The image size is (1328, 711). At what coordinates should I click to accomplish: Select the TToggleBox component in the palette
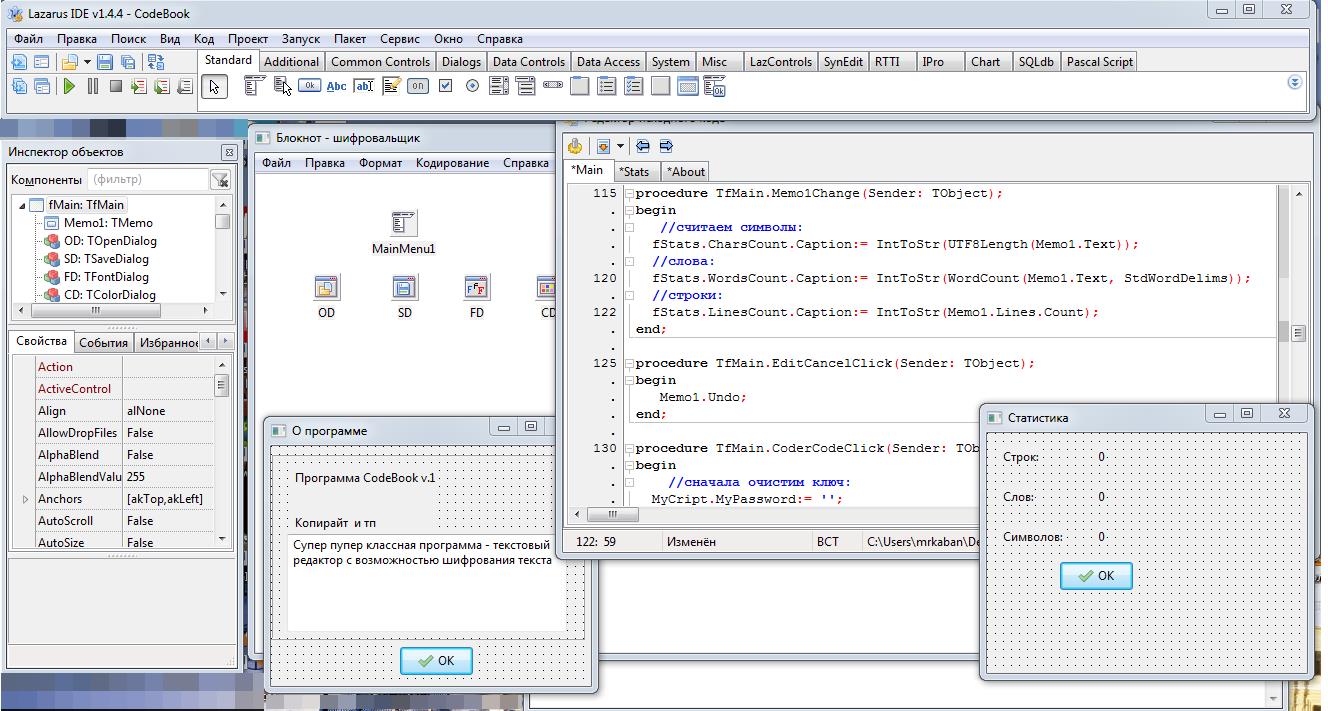pos(418,86)
